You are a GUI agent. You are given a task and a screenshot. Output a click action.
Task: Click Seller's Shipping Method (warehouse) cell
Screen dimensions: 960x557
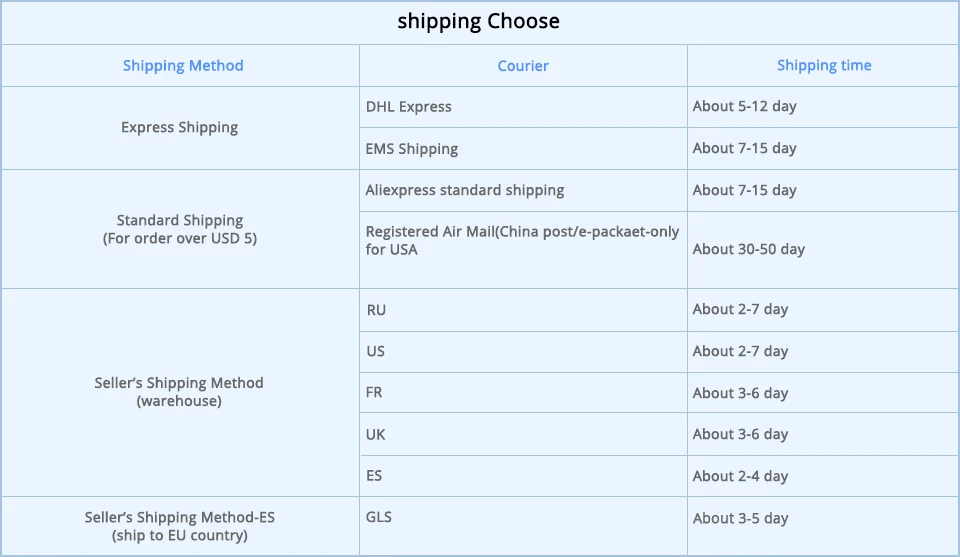180,392
